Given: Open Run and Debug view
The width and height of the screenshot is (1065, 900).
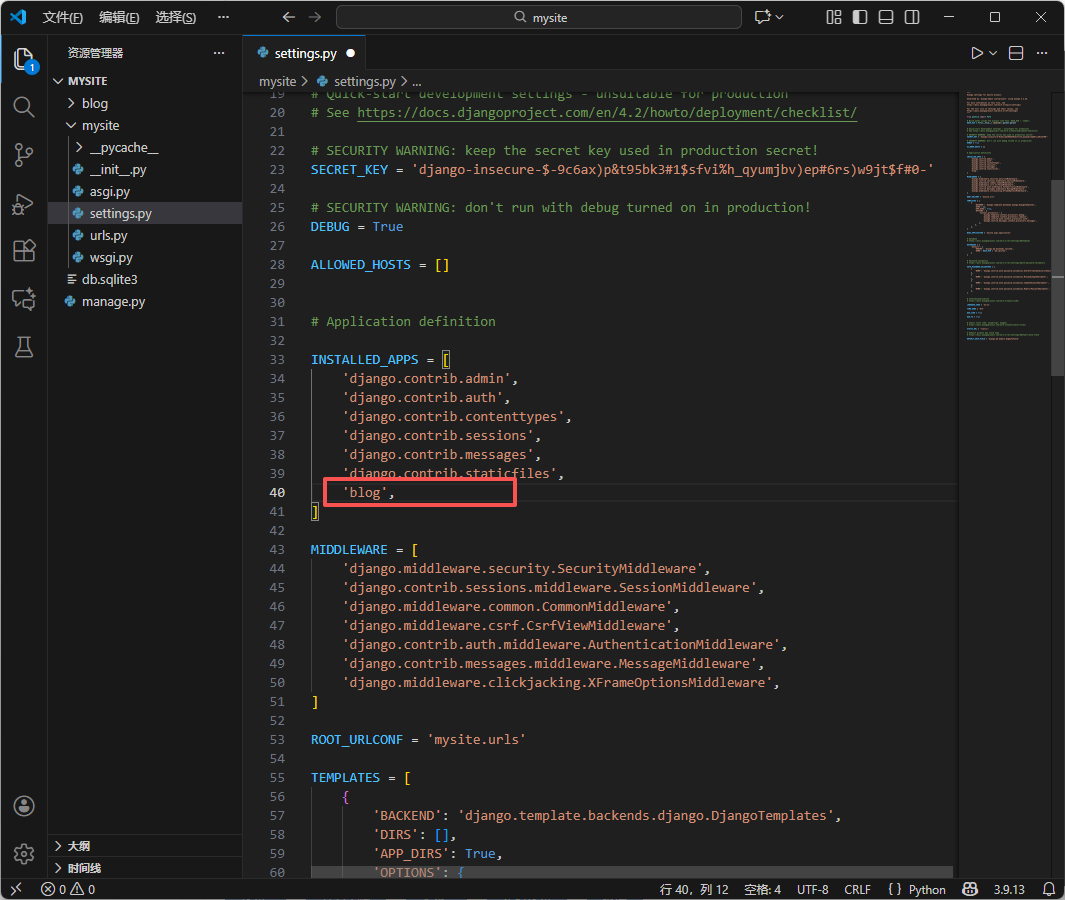Looking at the screenshot, I should pyautogui.click(x=24, y=203).
